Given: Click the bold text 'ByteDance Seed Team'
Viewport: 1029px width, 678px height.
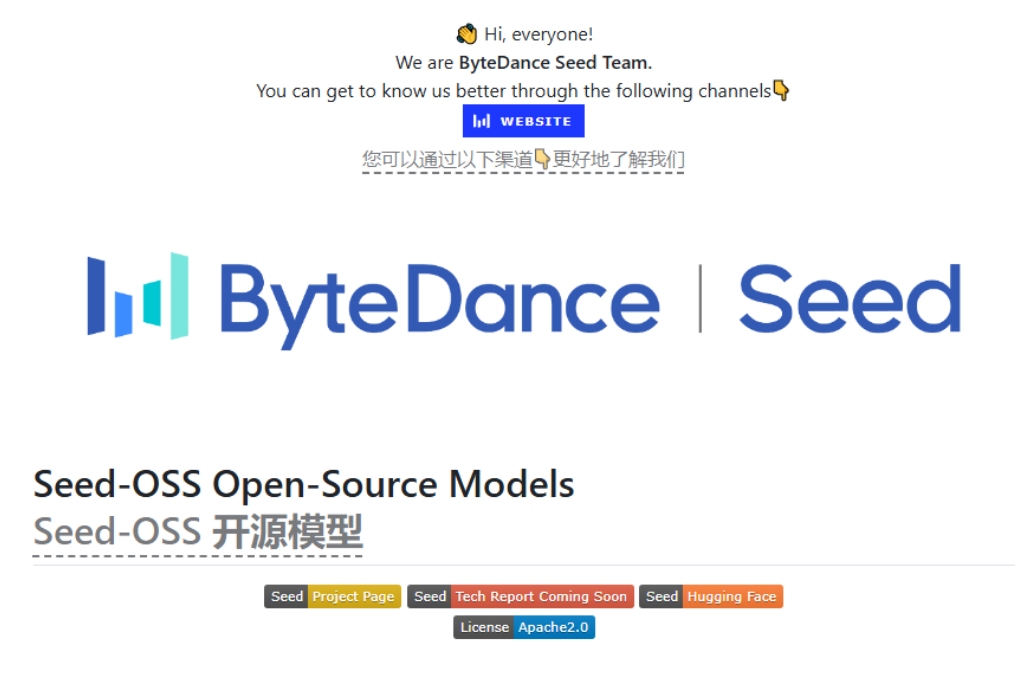Looking at the screenshot, I should (554, 62).
